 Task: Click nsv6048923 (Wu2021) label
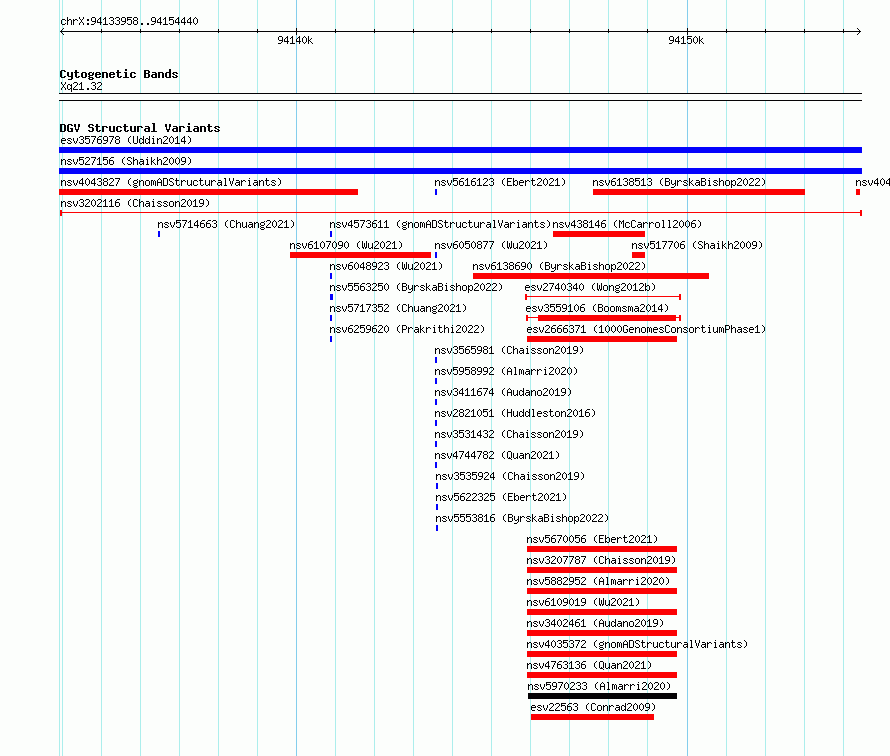(x=386, y=266)
